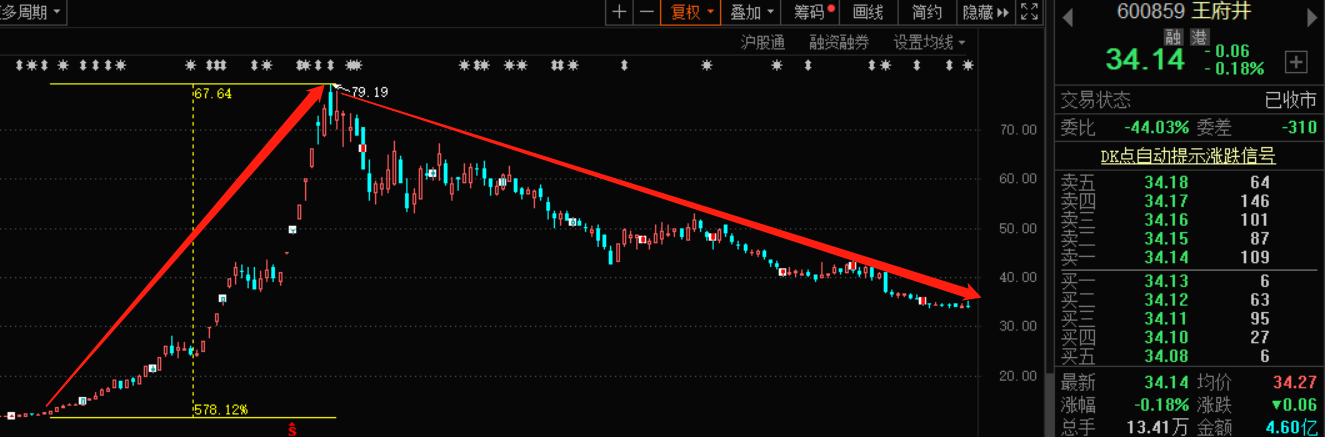The height and width of the screenshot is (437, 1325).
Task: Click the 涨跌 0.06 value
Action: click(x=1292, y=405)
